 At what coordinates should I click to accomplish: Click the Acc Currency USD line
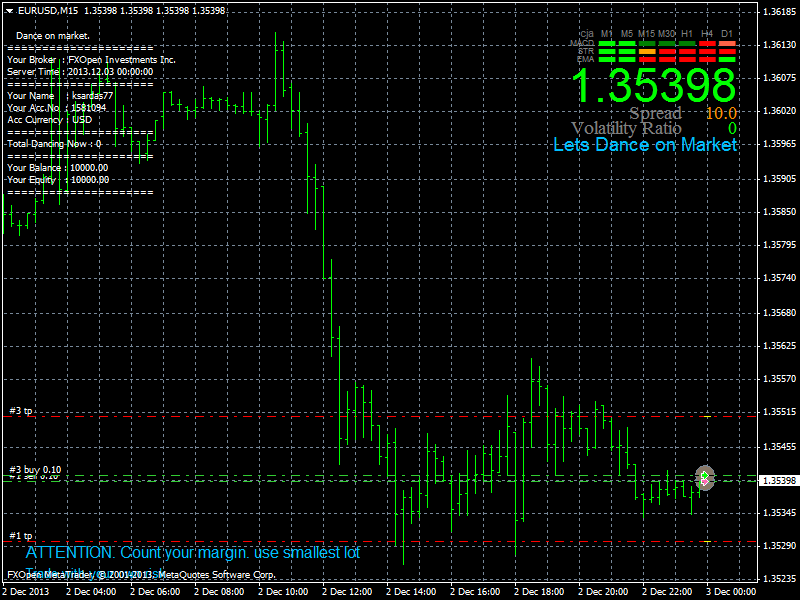49,120
